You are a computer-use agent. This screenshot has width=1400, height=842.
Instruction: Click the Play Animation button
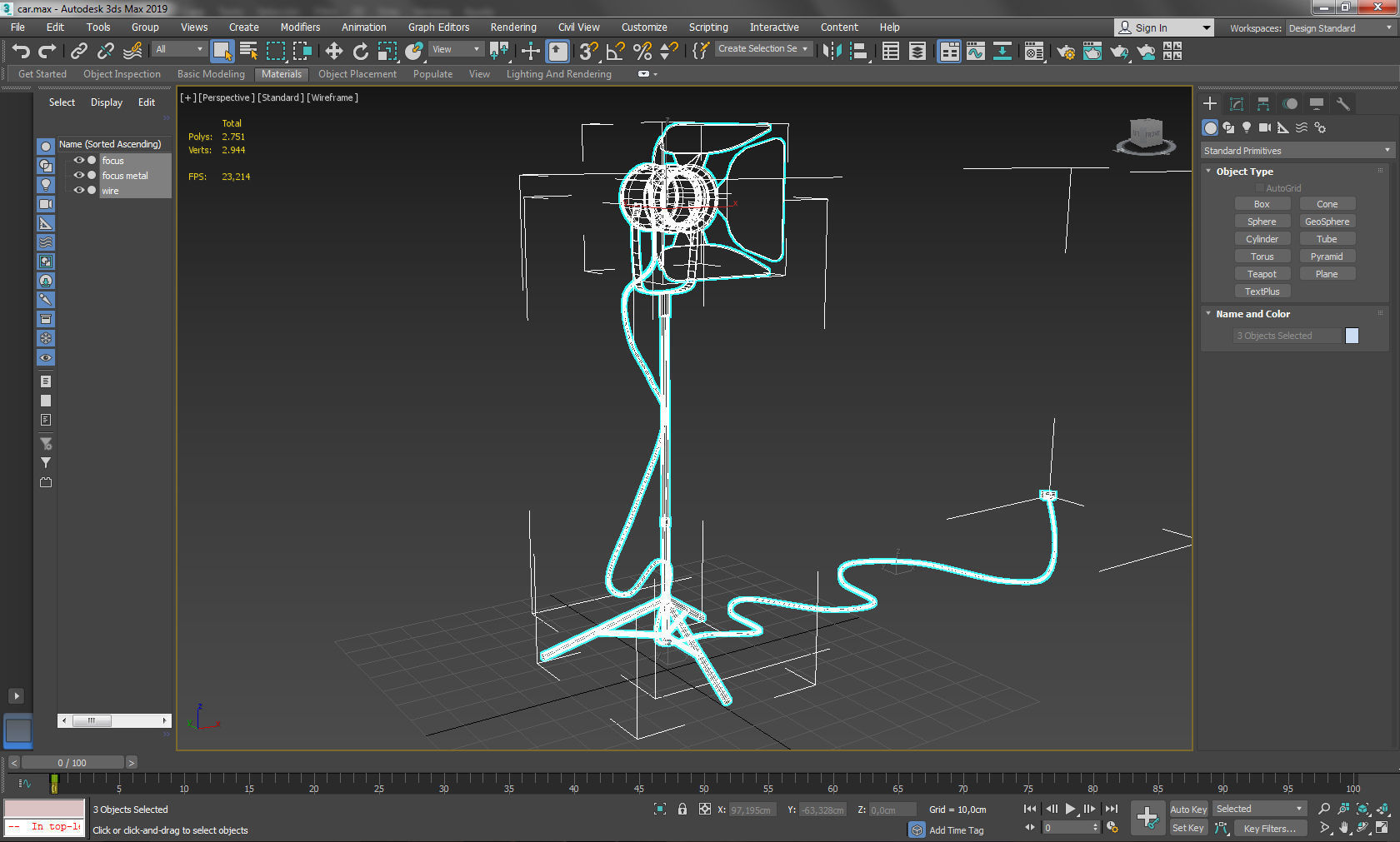tap(1071, 809)
